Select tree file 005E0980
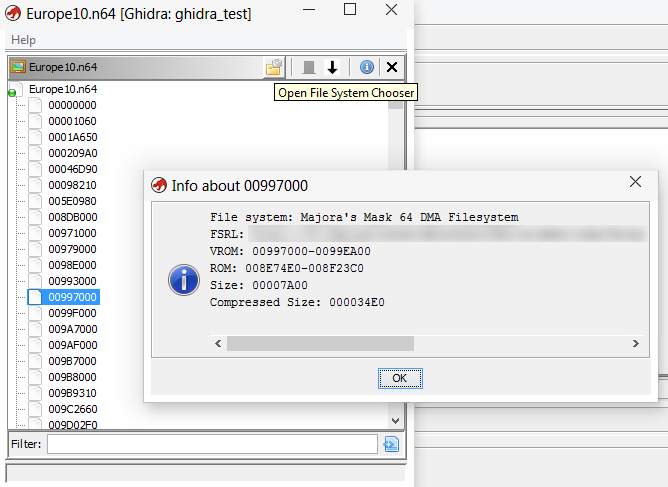This screenshot has width=668, height=487. click(72, 201)
